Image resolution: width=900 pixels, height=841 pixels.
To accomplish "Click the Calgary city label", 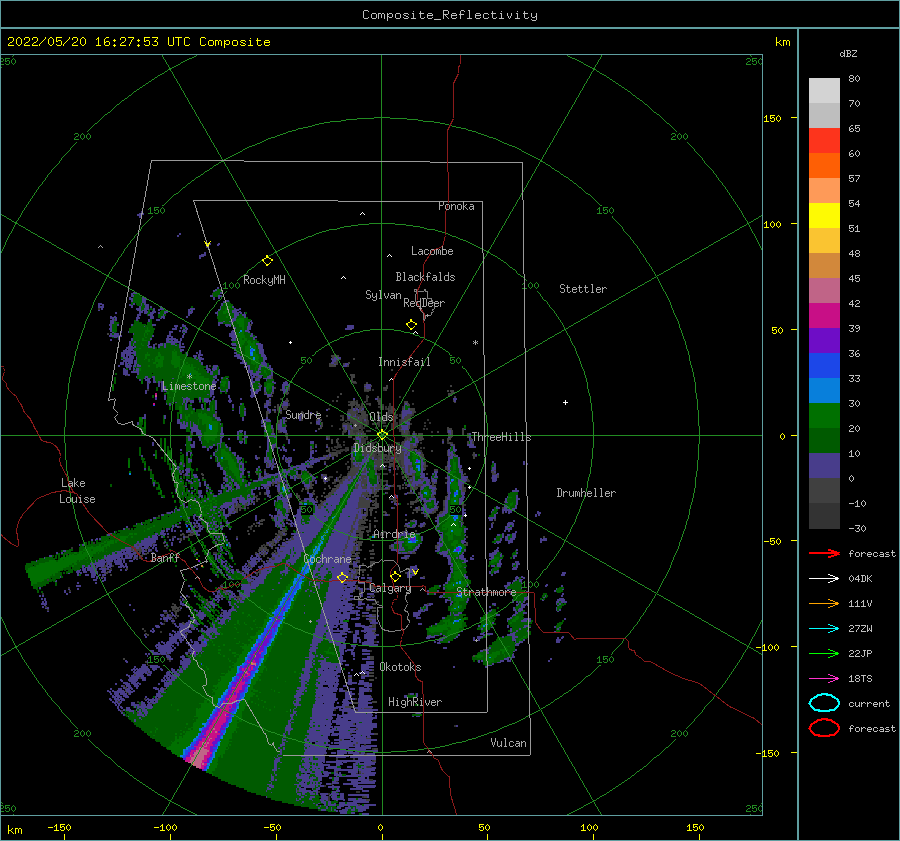I will 390,588.
